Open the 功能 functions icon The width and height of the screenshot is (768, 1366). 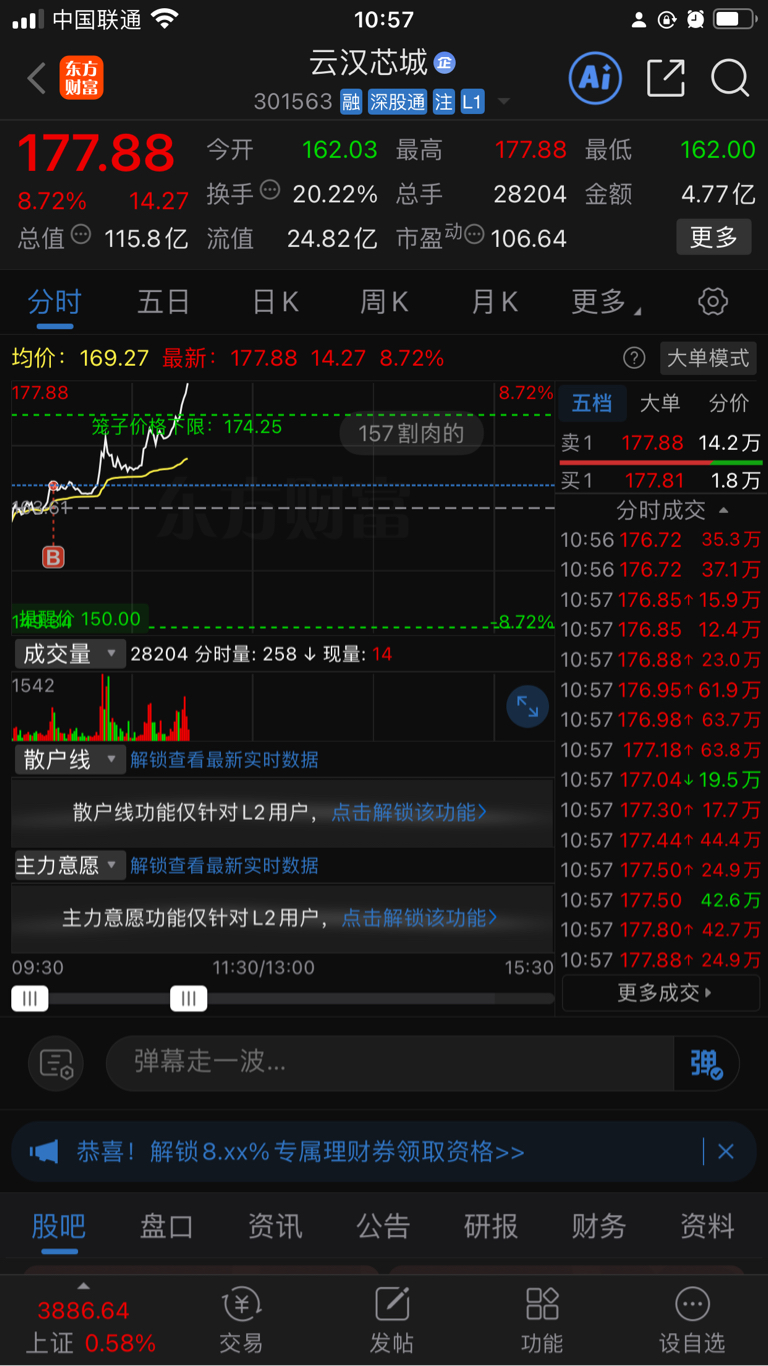[x=542, y=1320]
